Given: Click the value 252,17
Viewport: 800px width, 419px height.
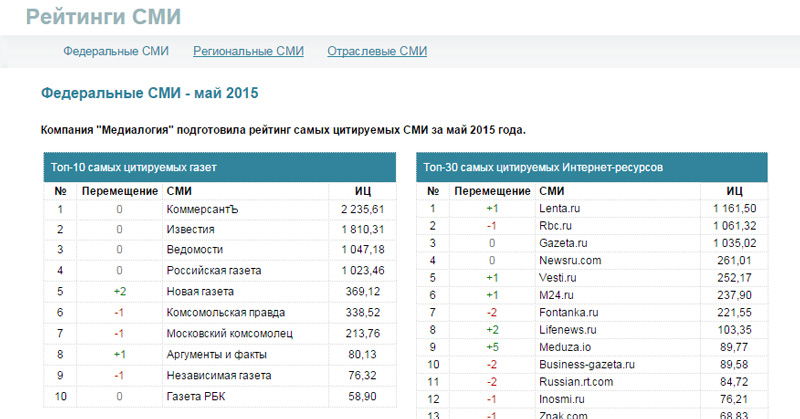Looking at the screenshot, I should (x=734, y=278).
